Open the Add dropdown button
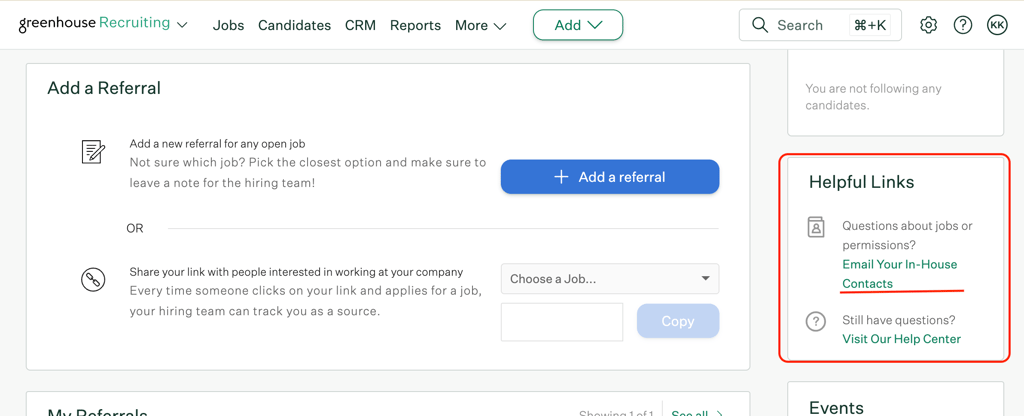Viewport: 1024px width, 416px height. pyautogui.click(x=578, y=25)
